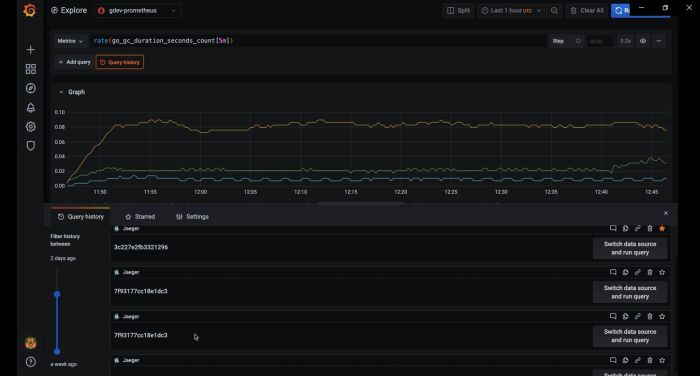Image resolution: width=700 pixels, height=376 pixels.
Task: Open the Server Admin shield icon
Action: click(30, 146)
